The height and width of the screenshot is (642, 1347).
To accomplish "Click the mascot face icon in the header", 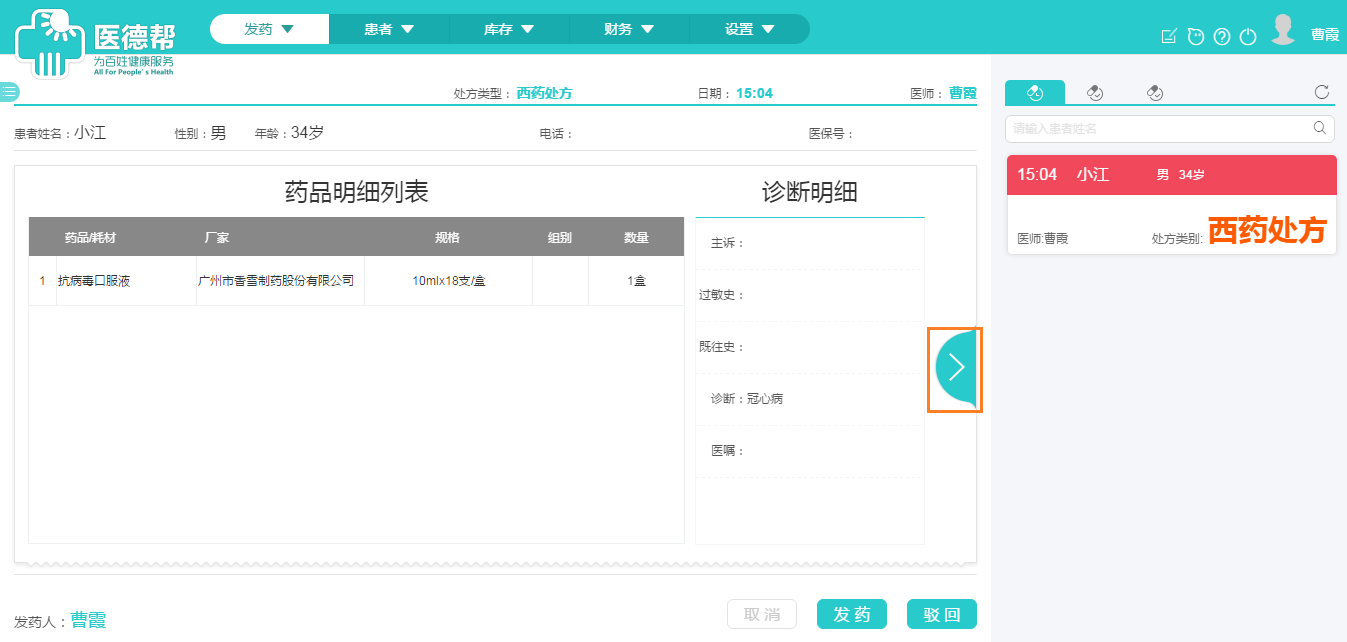I will 1195,37.
